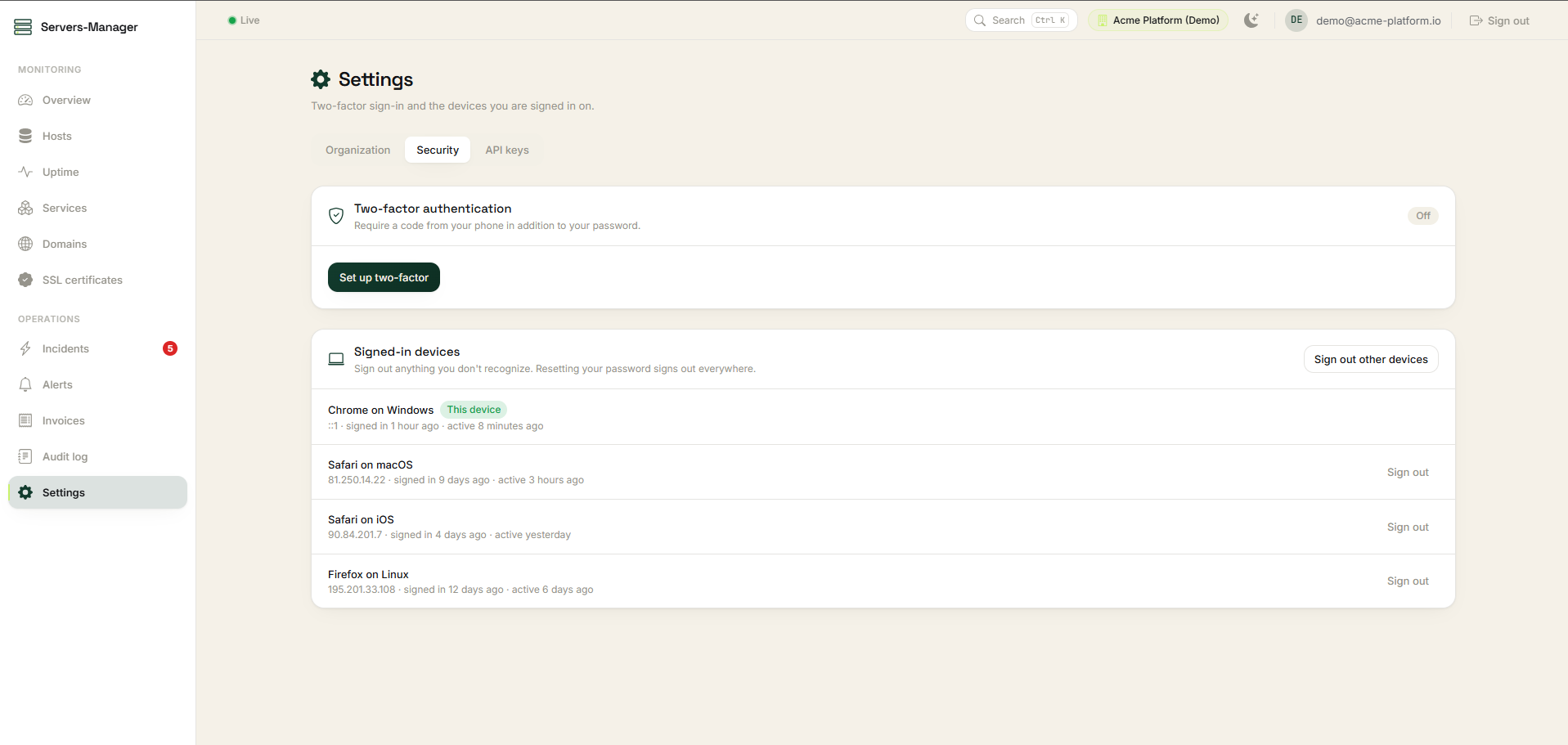This screenshot has height=745, width=1568.
Task: Click the Settings gear icon in sidebar
Action: tap(25, 492)
